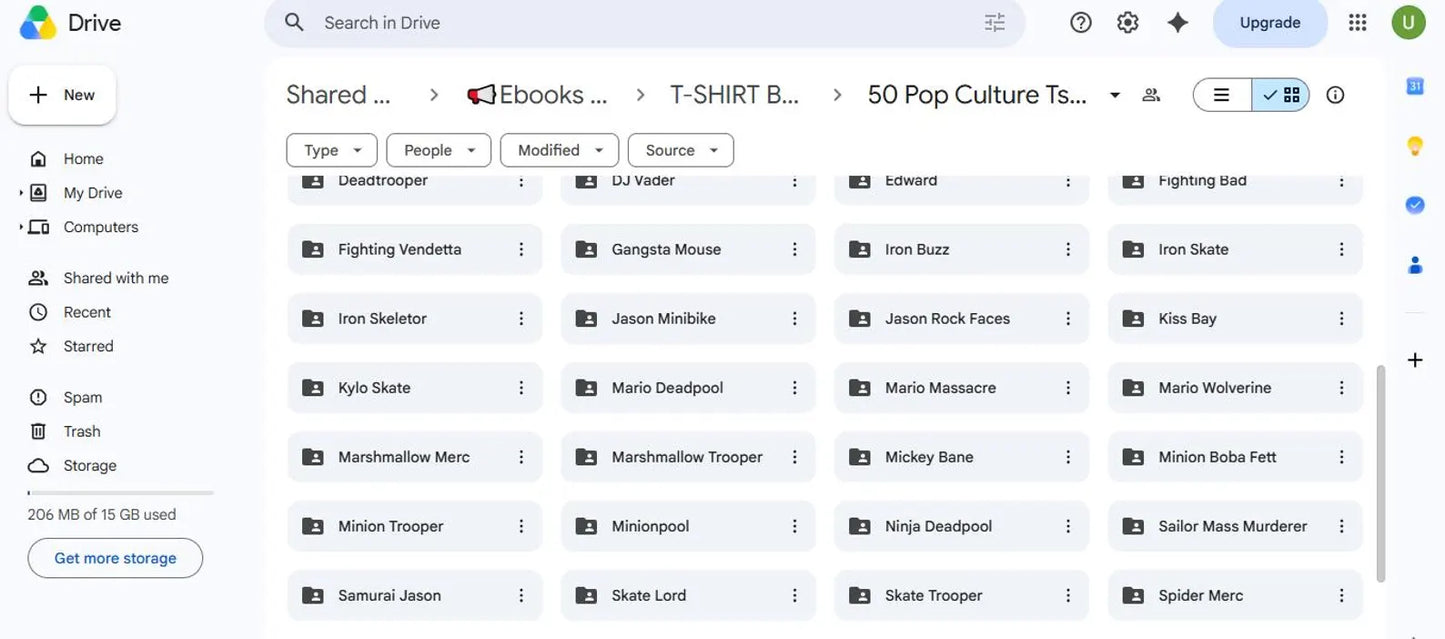Switch to list layout view
Viewport: 1445px width, 639px height.
1222,95
